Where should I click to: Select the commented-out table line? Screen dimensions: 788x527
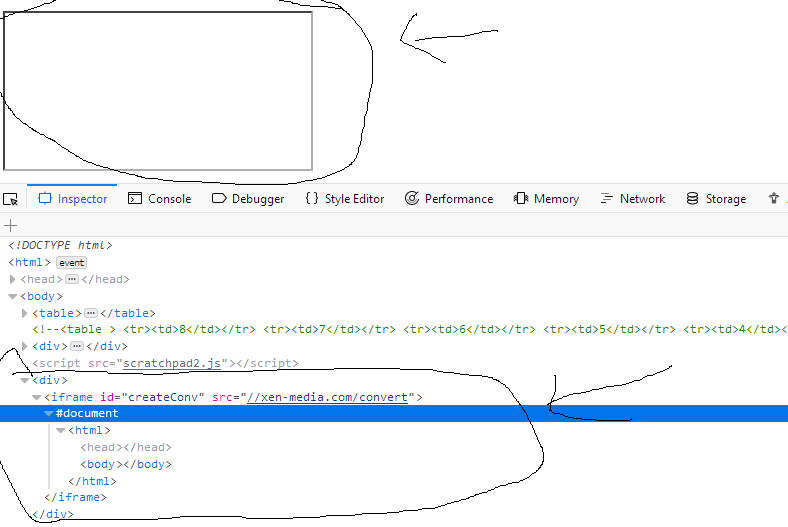coord(409,330)
